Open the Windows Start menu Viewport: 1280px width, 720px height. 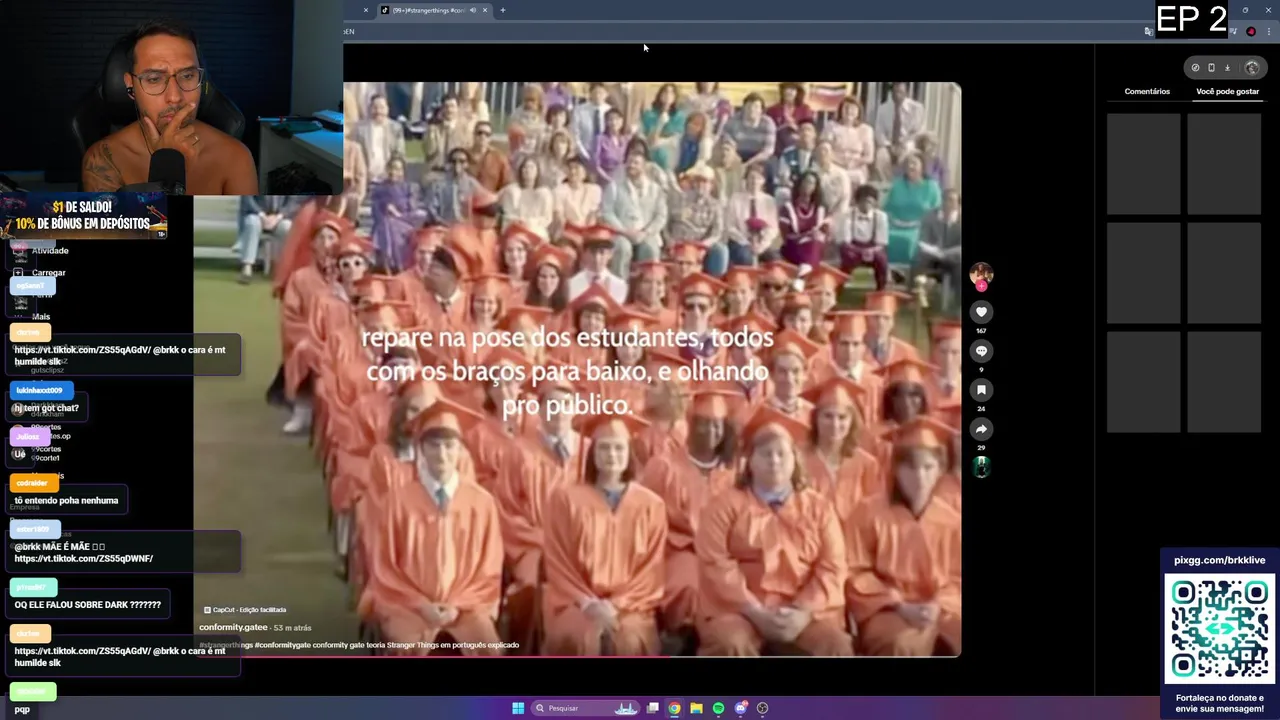coord(518,708)
